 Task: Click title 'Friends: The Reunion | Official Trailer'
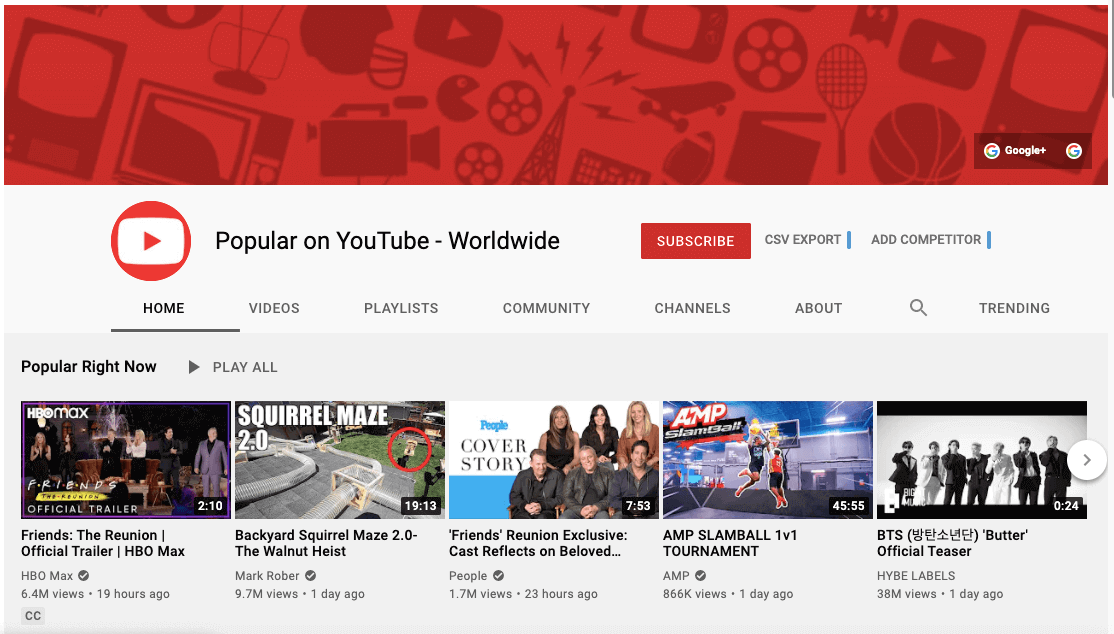tap(103, 543)
